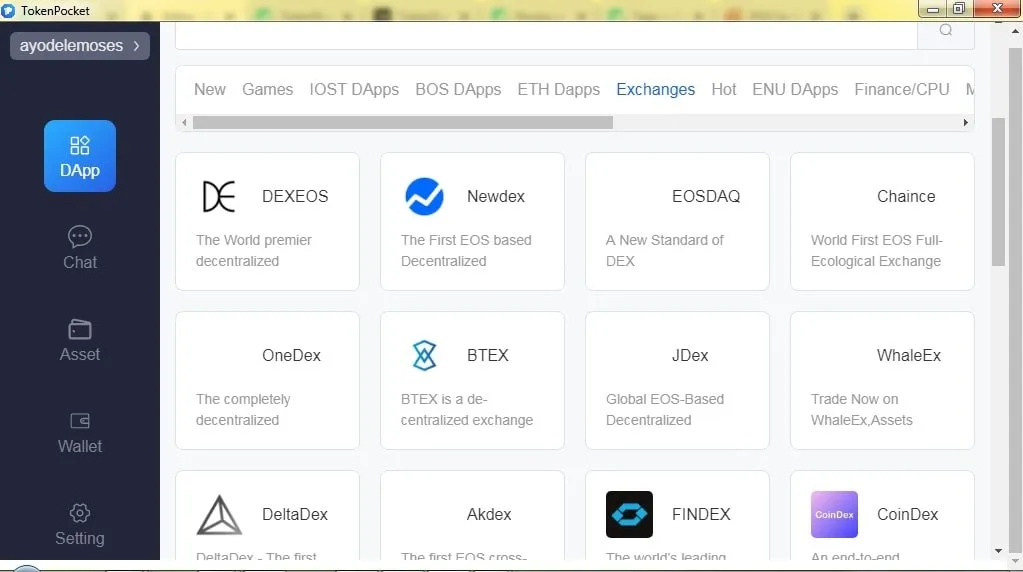Click 'The completely decentralized' description

tap(243, 410)
